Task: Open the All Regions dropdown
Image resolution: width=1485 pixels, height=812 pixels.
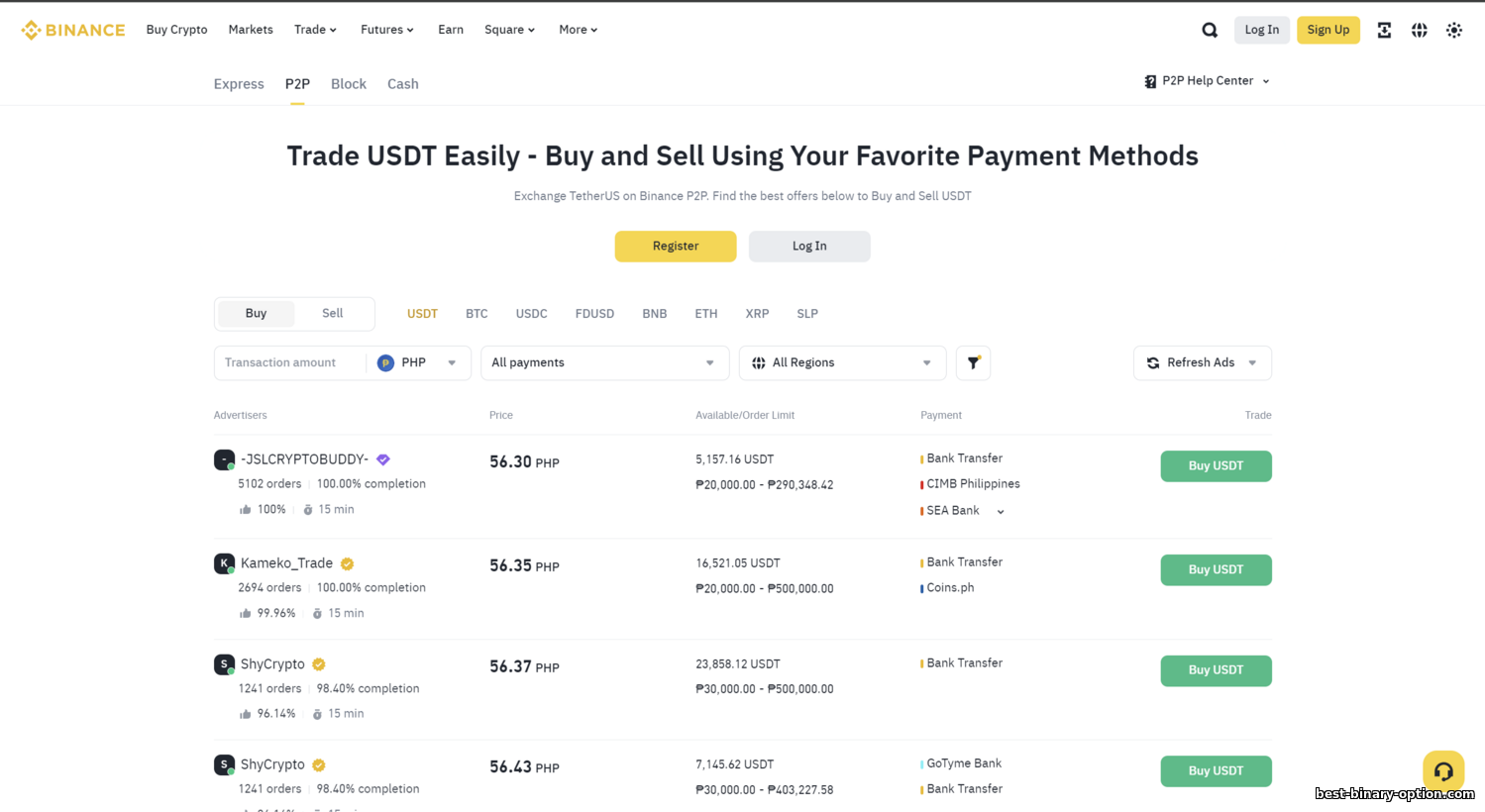Action: 842,362
